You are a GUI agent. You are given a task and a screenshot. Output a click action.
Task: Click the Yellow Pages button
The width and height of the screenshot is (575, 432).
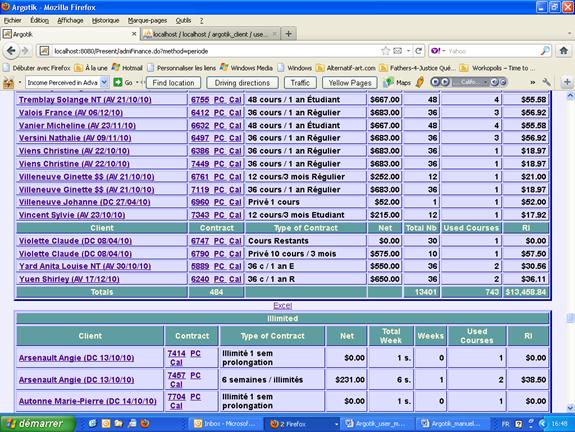point(350,83)
